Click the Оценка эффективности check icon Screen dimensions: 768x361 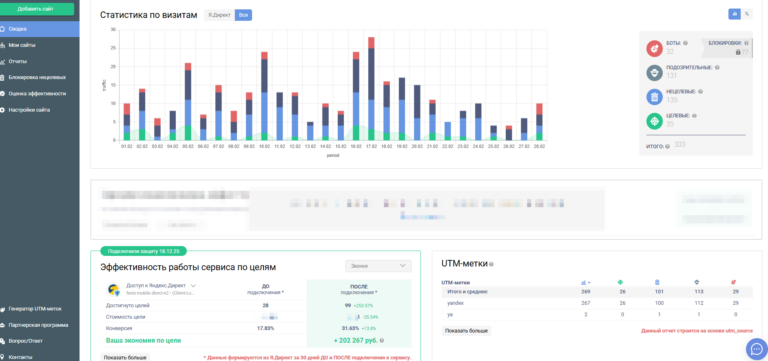point(2,94)
